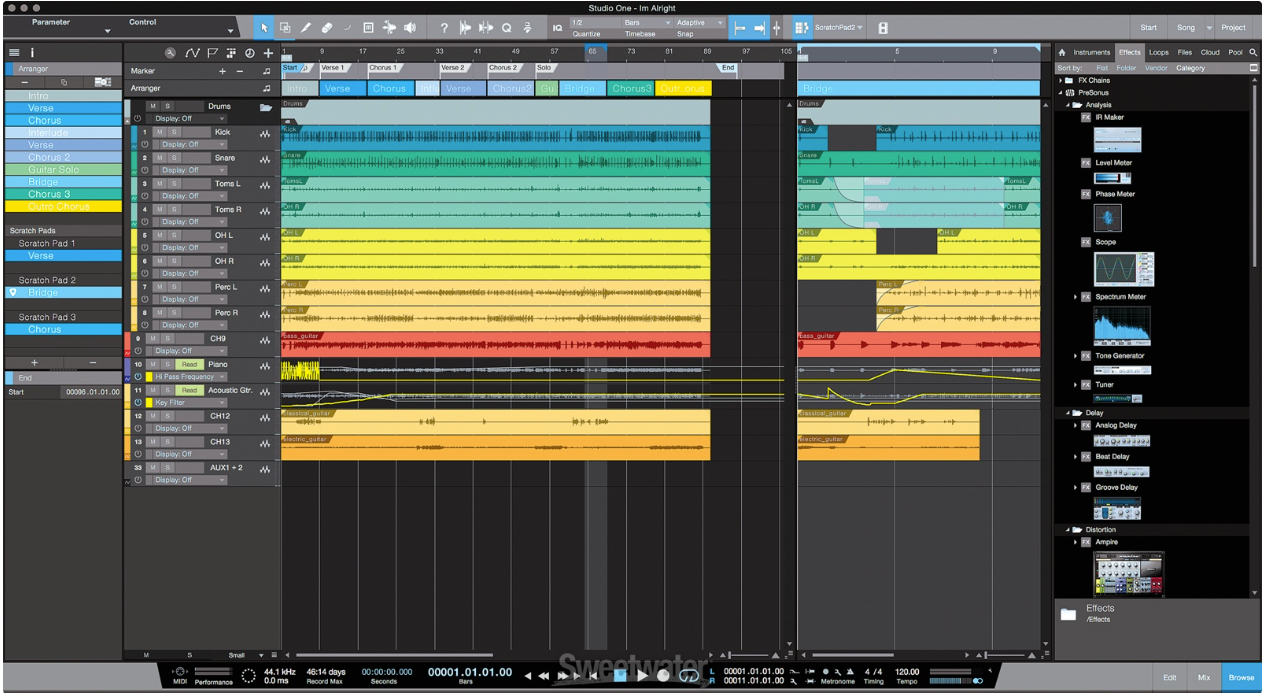Screen dimensions: 1264x695
Task: Enable loop playback
Action: [x=689, y=675]
